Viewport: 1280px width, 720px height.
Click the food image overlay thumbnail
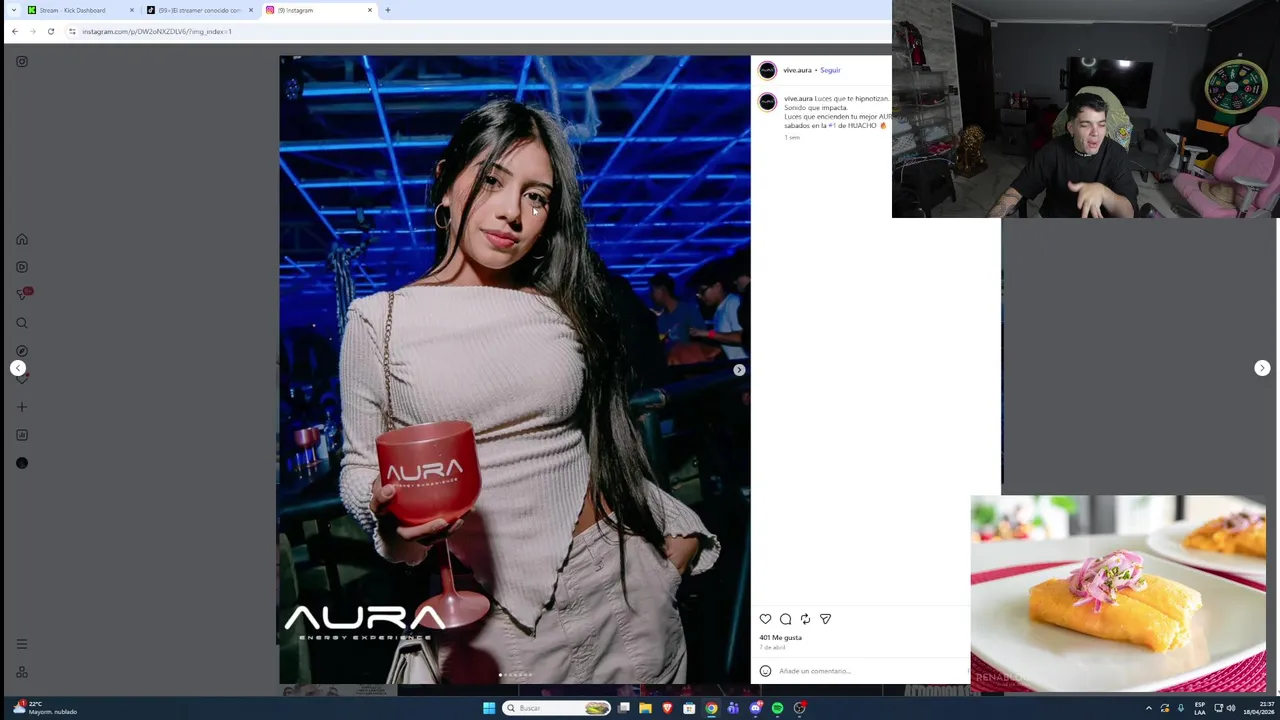pyautogui.click(x=1118, y=594)
